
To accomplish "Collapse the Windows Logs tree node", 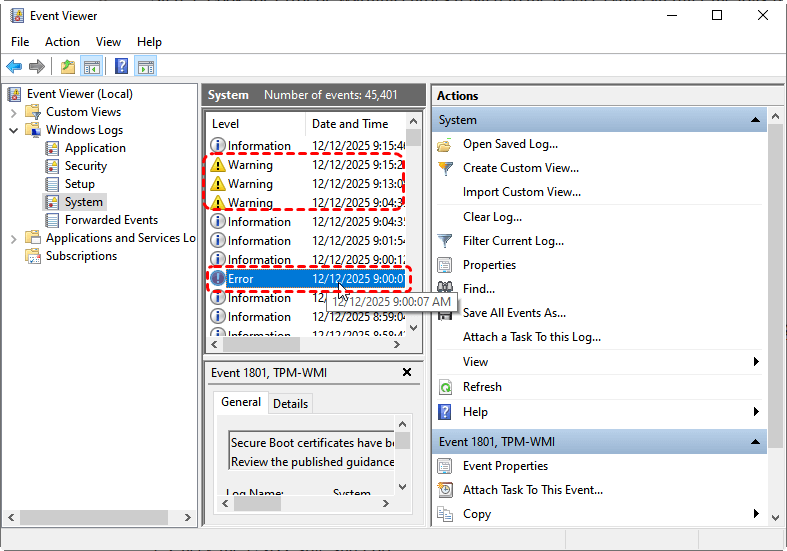I will pos(14,130).
